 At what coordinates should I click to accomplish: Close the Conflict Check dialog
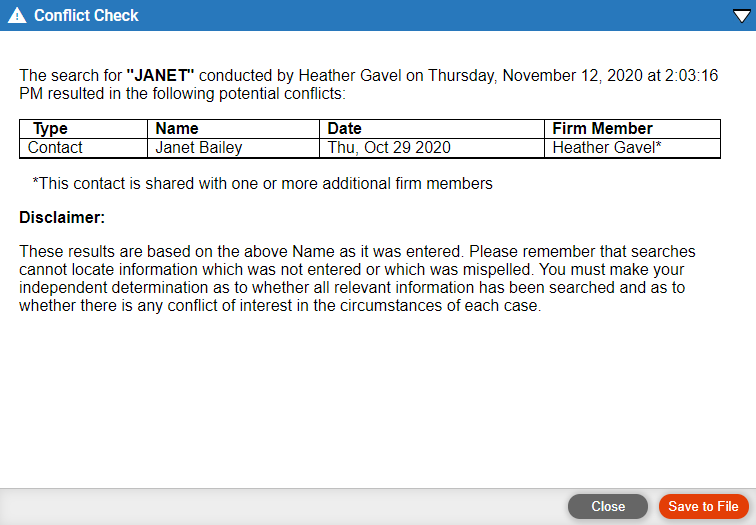click(608, 506)
